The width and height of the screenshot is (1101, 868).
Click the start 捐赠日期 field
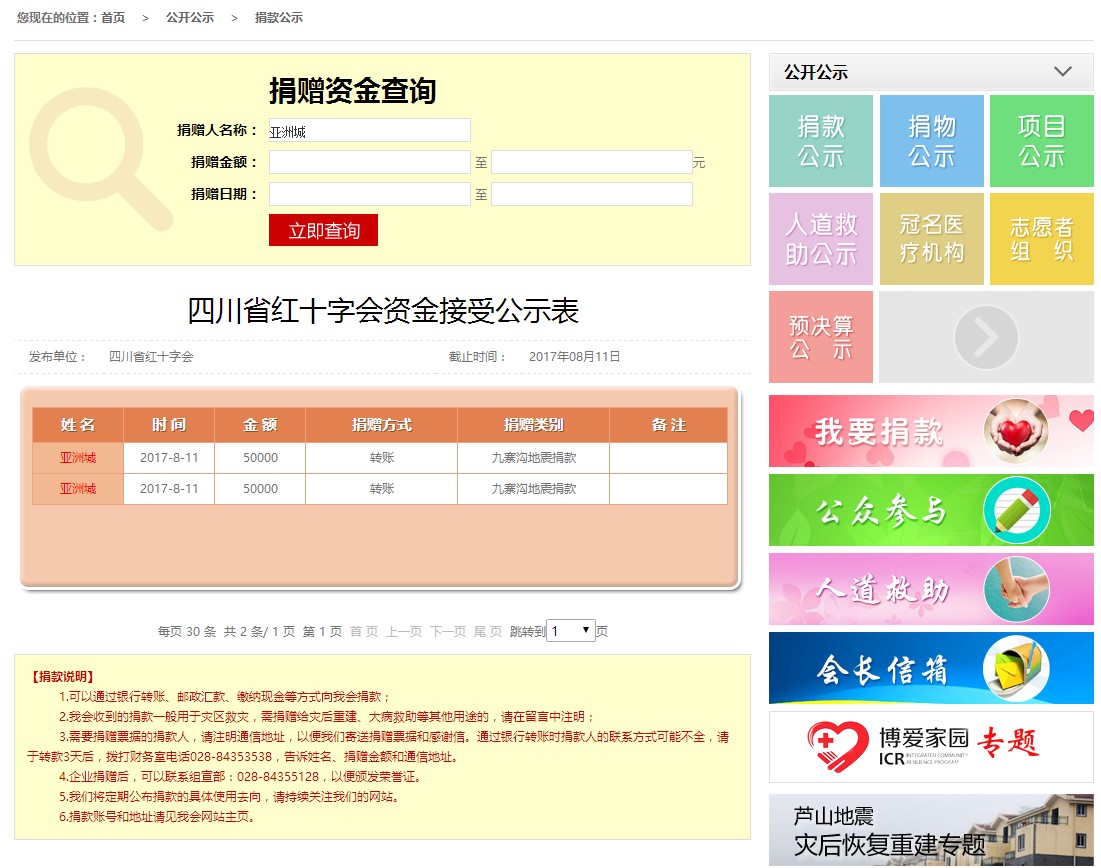(369, 194)
